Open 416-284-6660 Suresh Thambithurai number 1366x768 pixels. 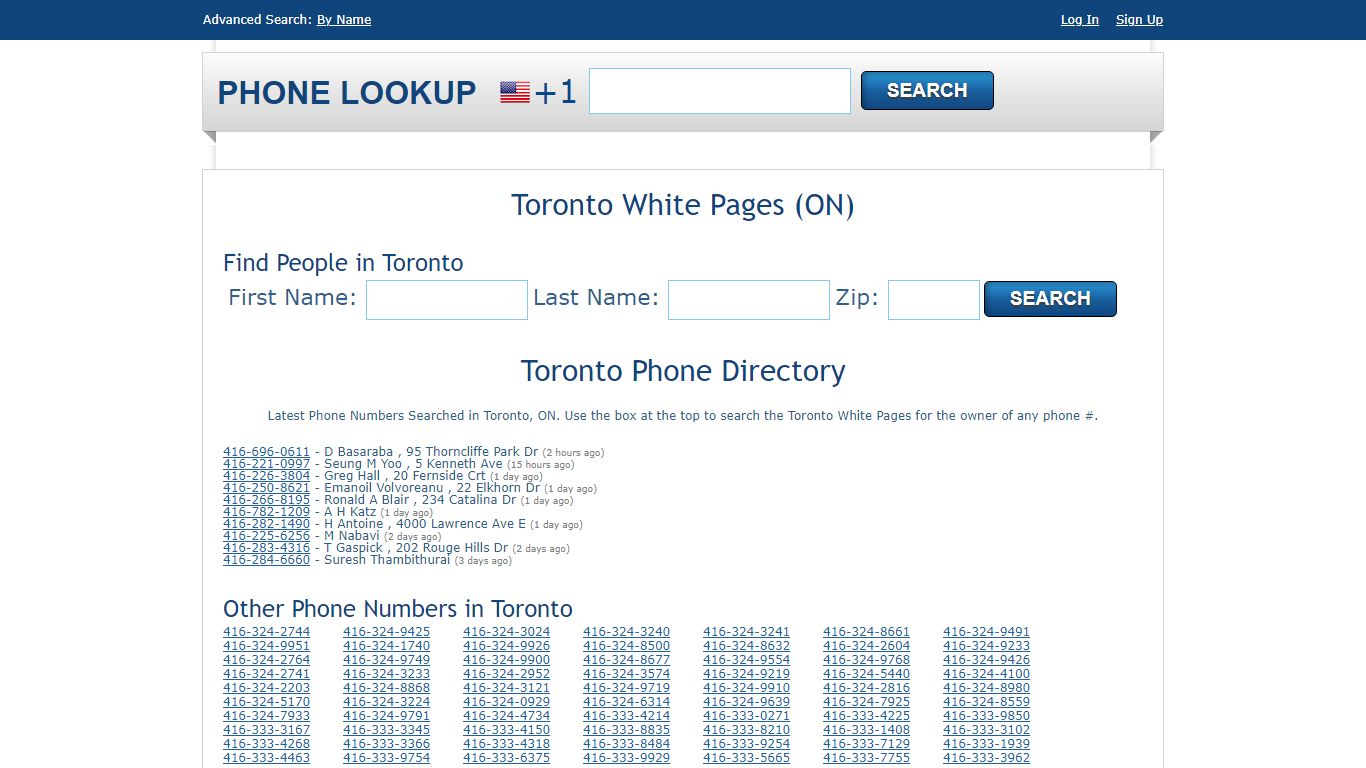point(267,560)
